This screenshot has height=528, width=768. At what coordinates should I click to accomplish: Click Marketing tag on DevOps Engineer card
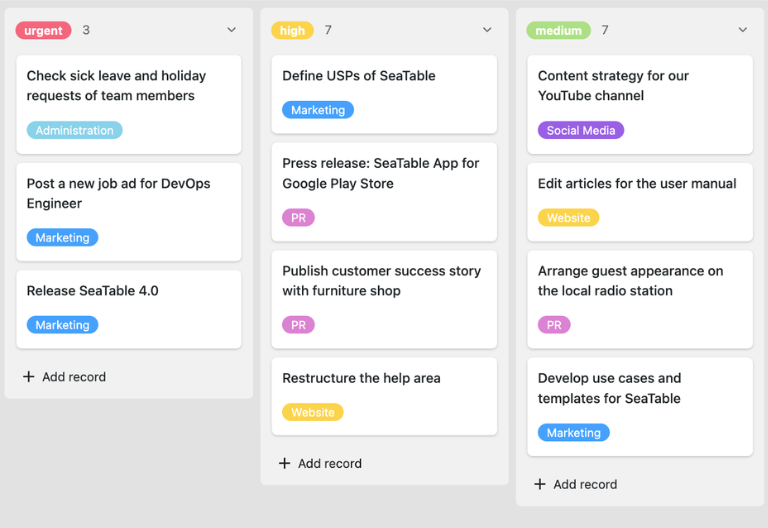click(x=62, y=238)
